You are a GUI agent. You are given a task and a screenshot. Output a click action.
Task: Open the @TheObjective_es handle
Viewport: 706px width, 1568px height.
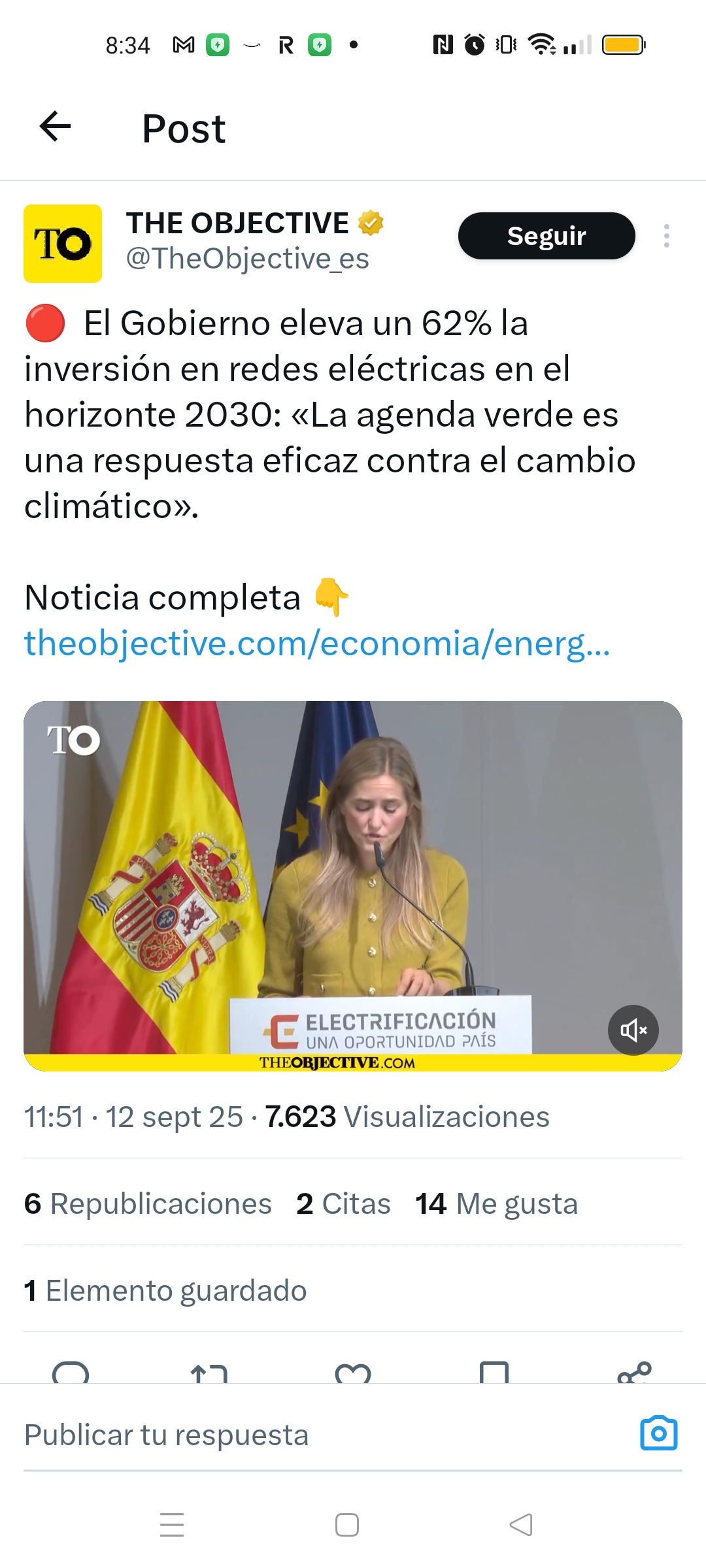click(248, 259)
